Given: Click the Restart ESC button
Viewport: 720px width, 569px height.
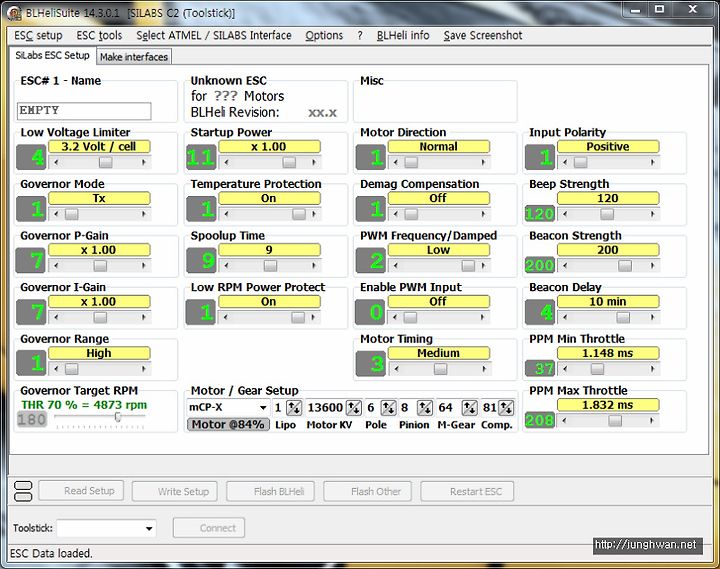Looking at the screenshot, I should click(467, 491).
